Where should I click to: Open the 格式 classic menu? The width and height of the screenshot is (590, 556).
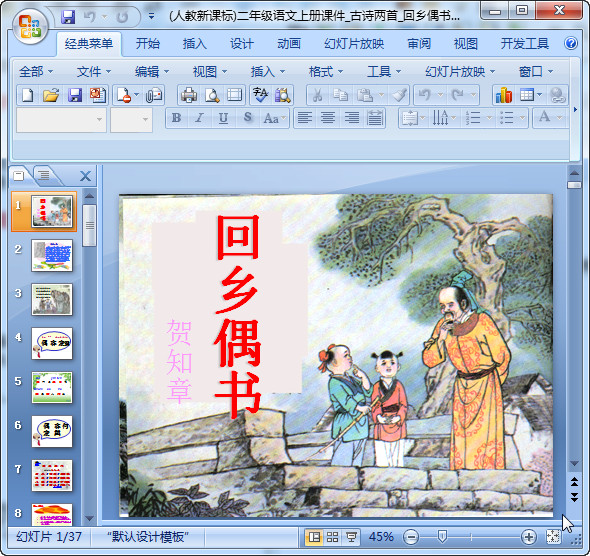coord(325,71)
